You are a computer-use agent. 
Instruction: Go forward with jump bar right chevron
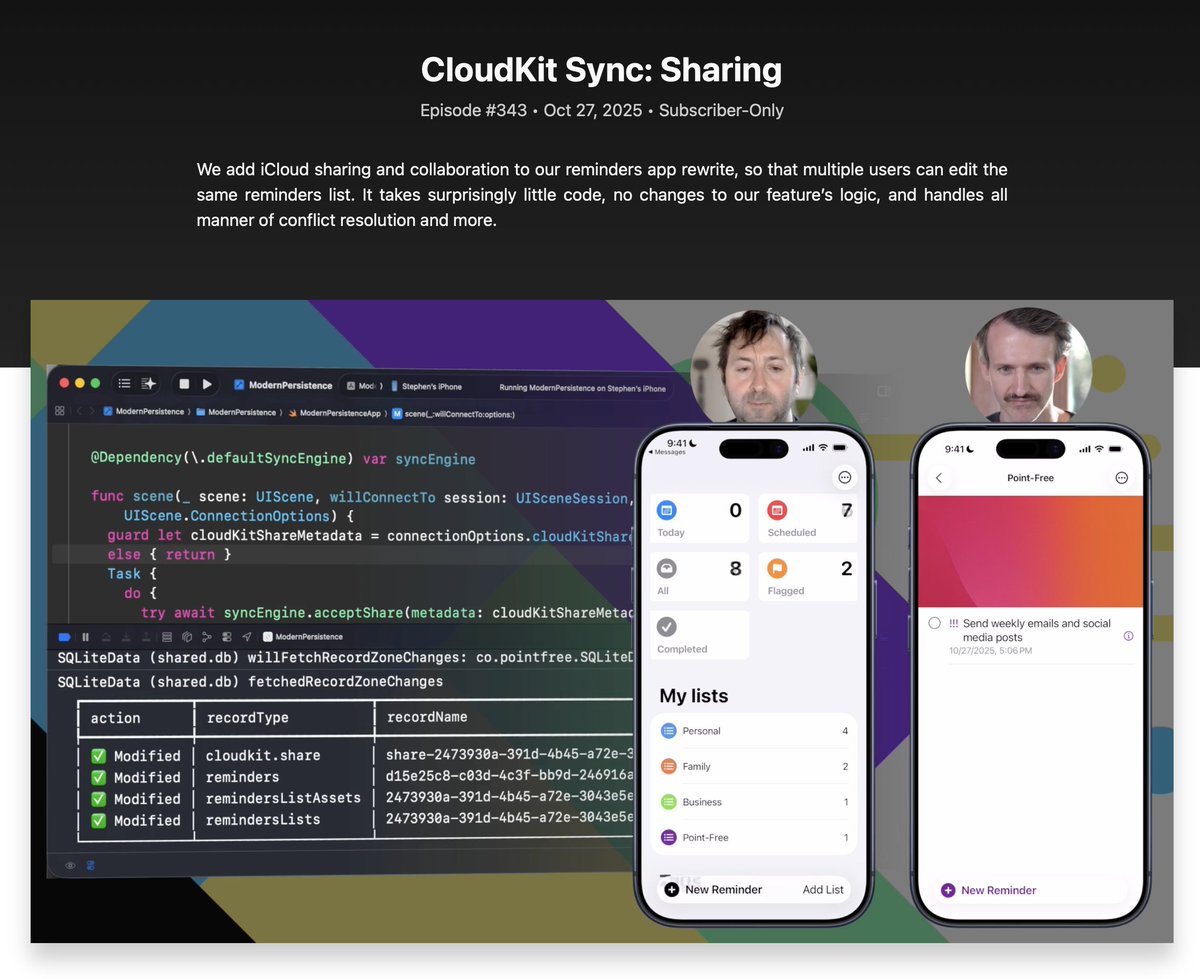coord(92,411)
